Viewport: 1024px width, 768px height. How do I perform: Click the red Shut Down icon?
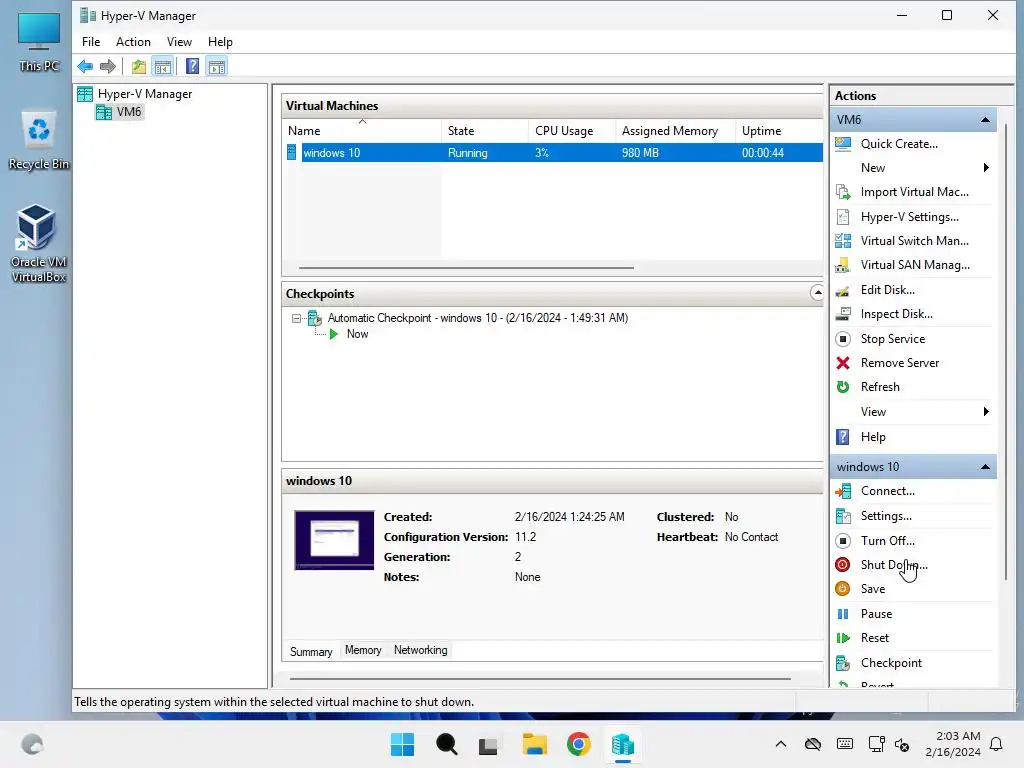point(843,565)
